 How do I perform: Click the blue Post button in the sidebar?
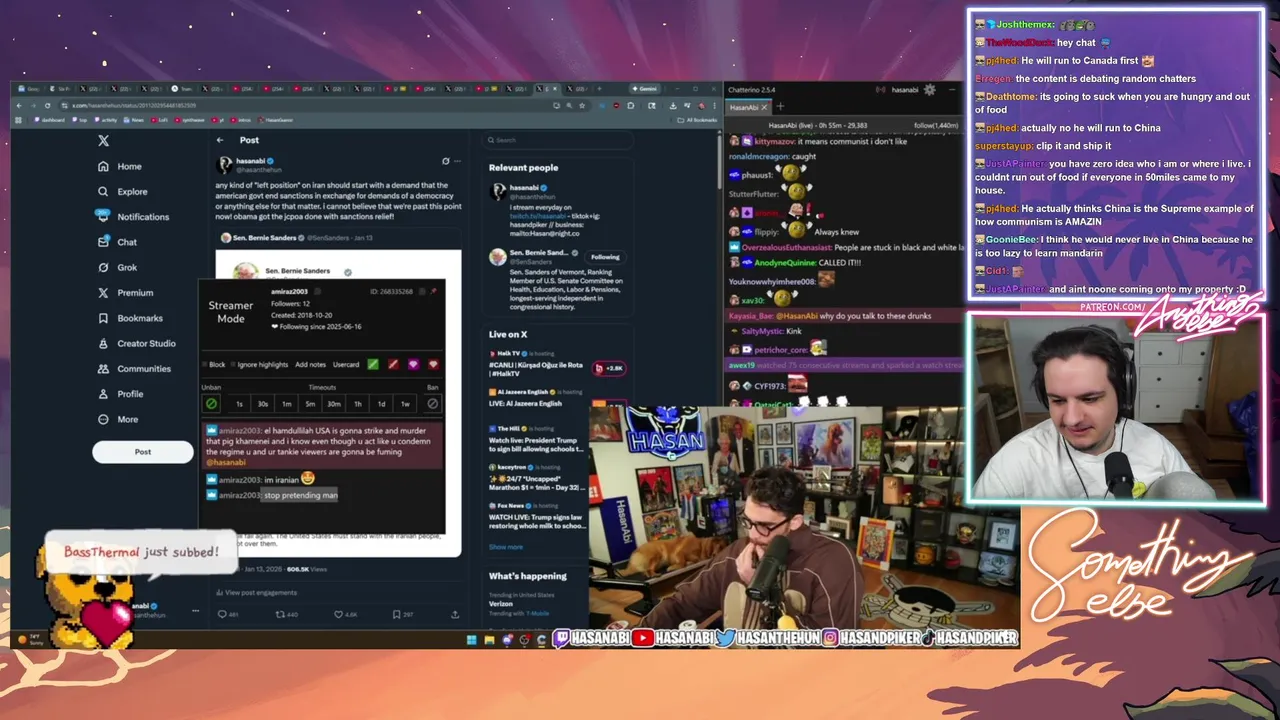tap(143, 452)
